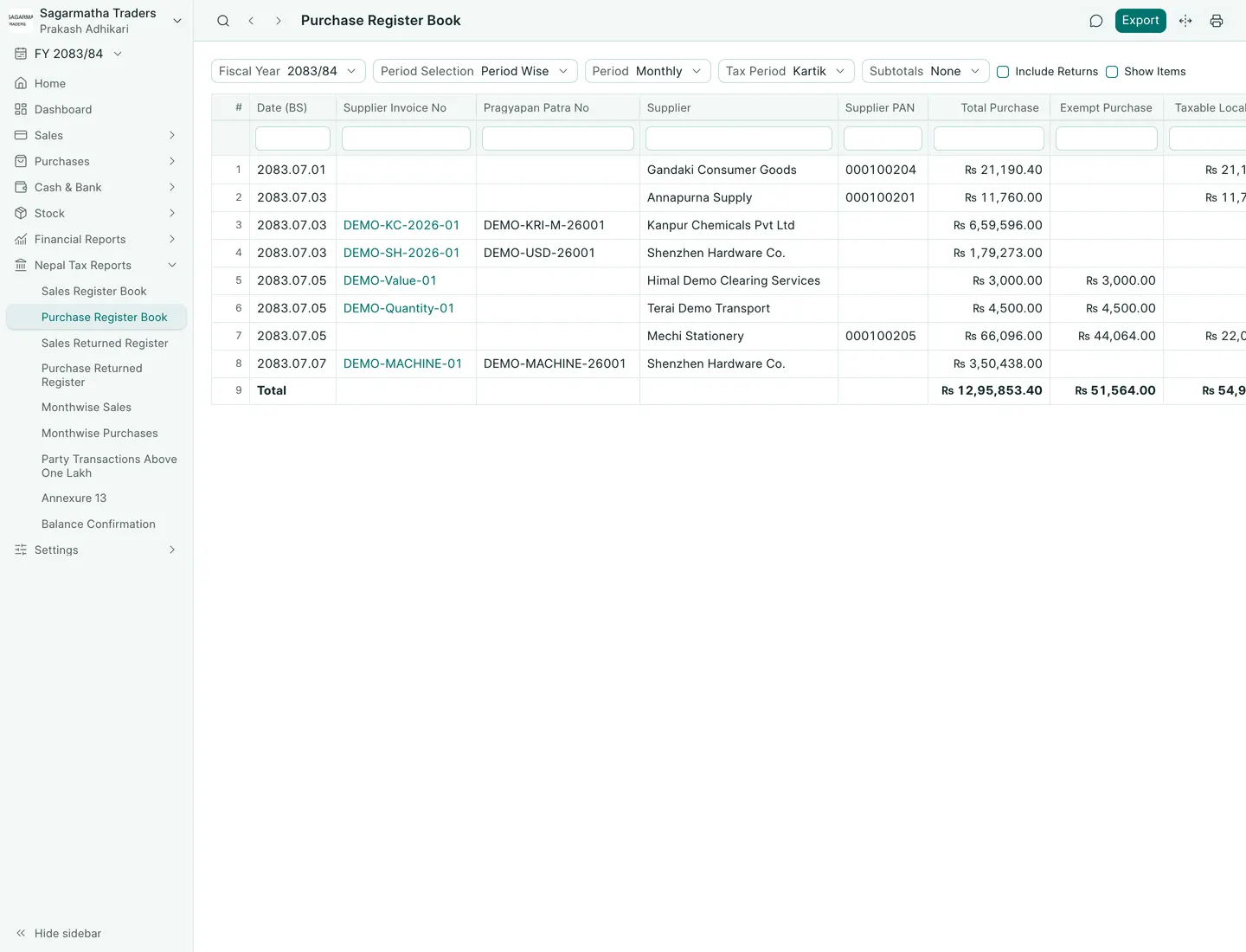Open the search magnifier icon
The image size is (1246, 952).
(x=223, y=21)
